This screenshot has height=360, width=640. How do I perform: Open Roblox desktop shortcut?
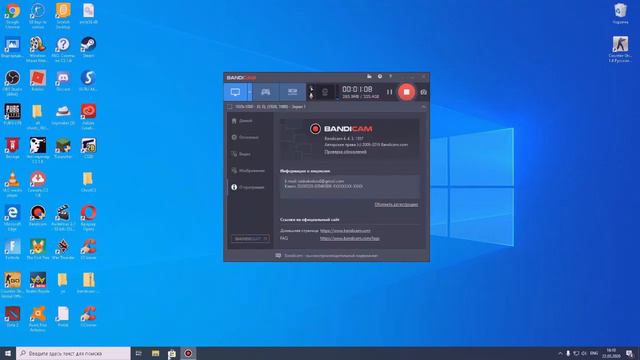(x=38, y=80)
